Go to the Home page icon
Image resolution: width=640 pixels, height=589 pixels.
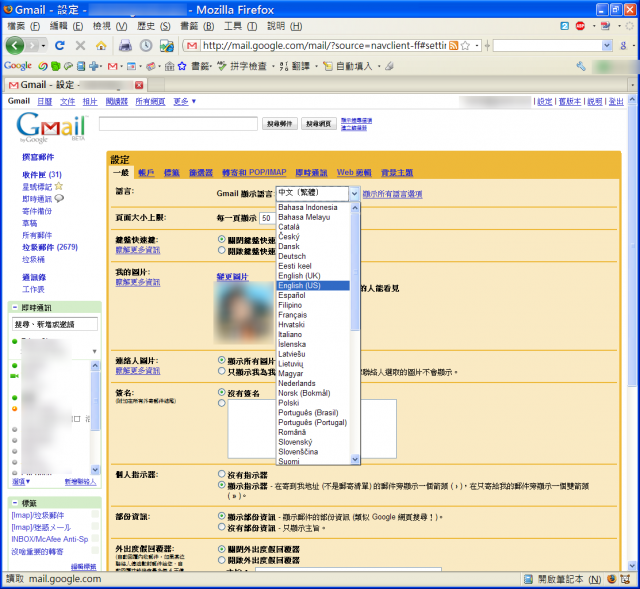(101, 45)
